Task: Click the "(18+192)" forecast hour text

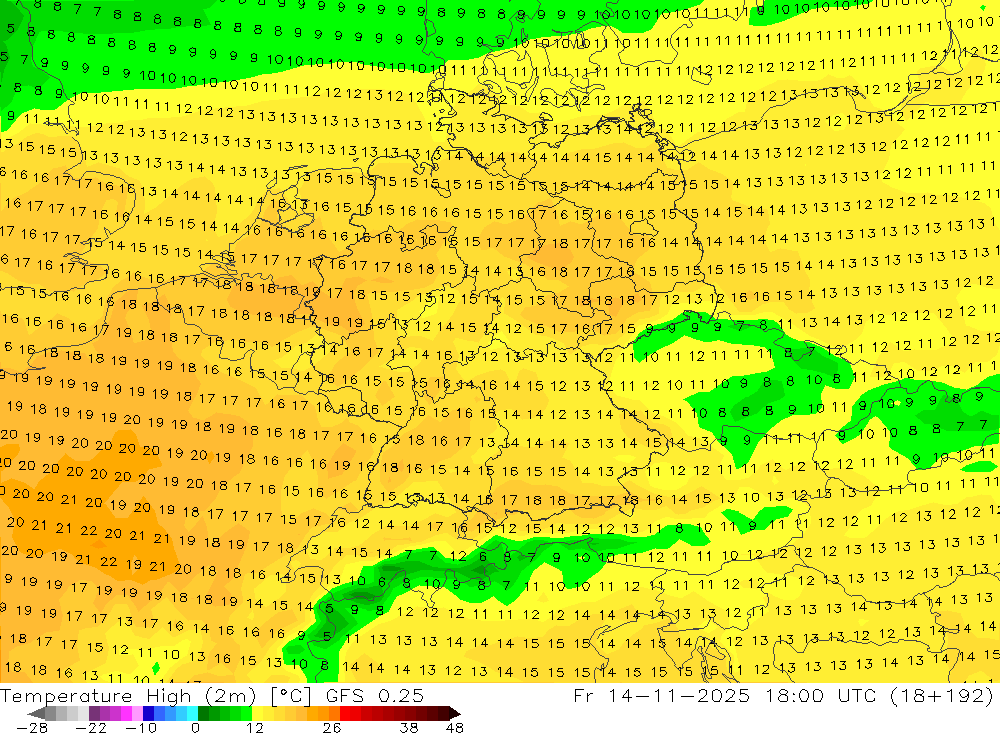Action: [x=942, y=695]
